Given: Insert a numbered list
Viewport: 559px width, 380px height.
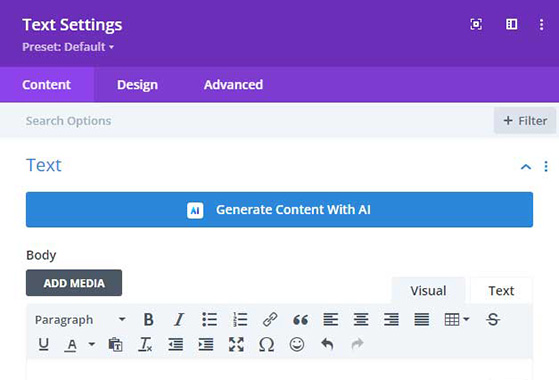Looking at the screenshot, I should (x=240, y=319).
